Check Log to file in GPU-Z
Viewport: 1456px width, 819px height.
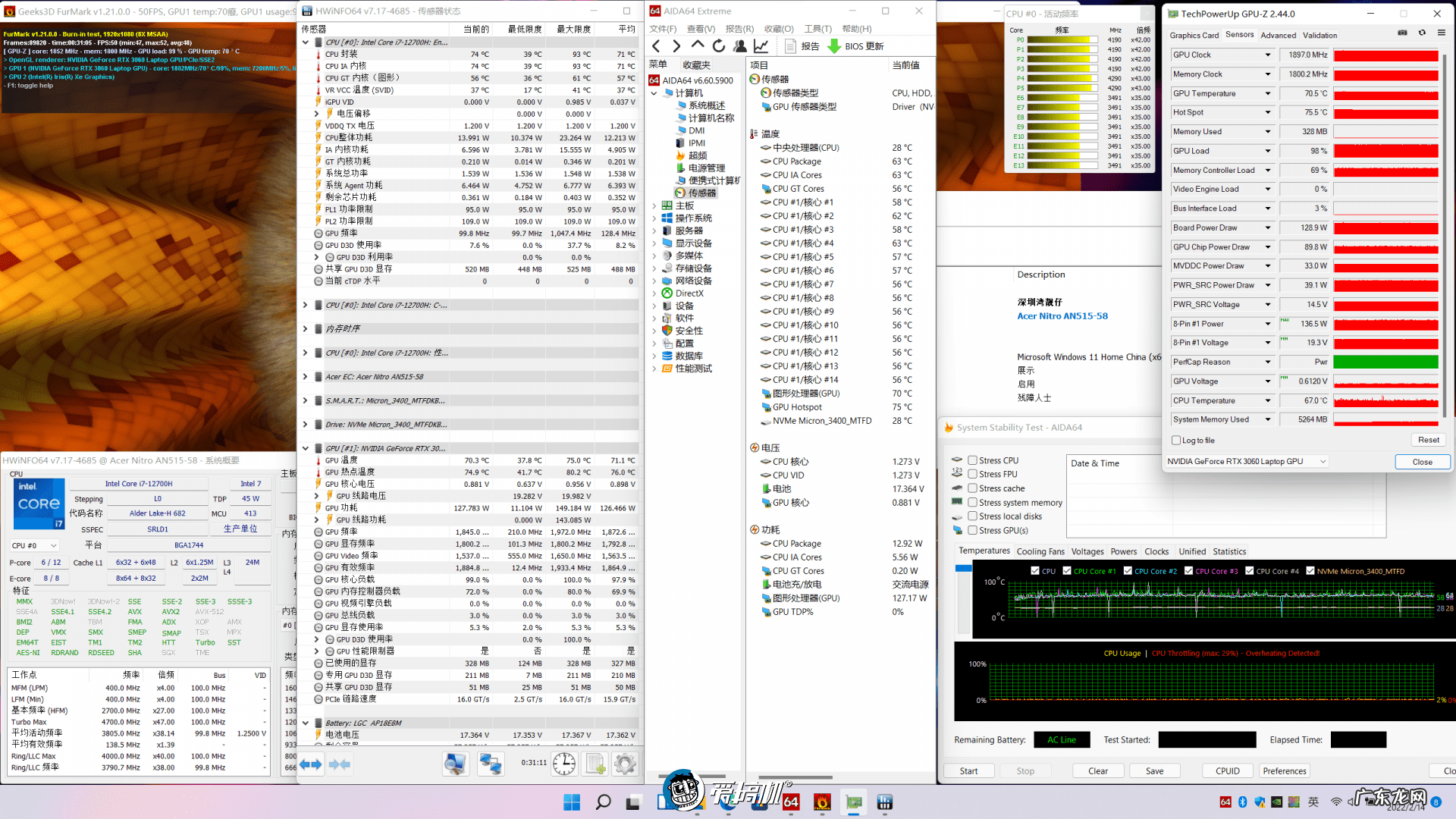[x=1176, y=441]
